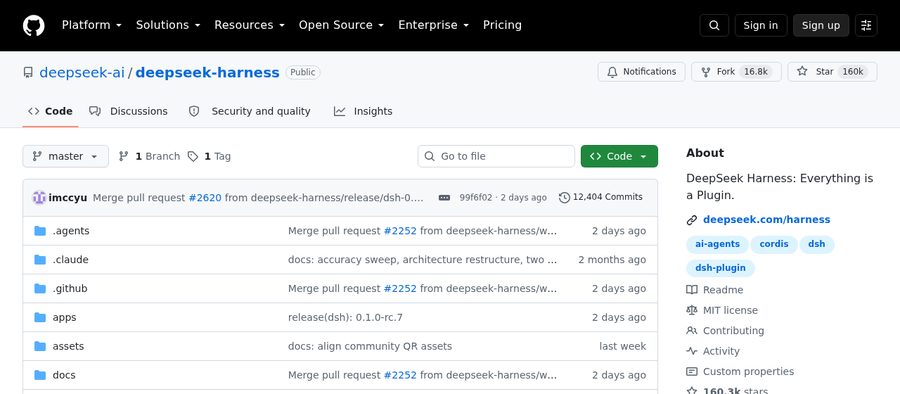Open the apps folder name
Screen dimensions: 900x394
64,317
